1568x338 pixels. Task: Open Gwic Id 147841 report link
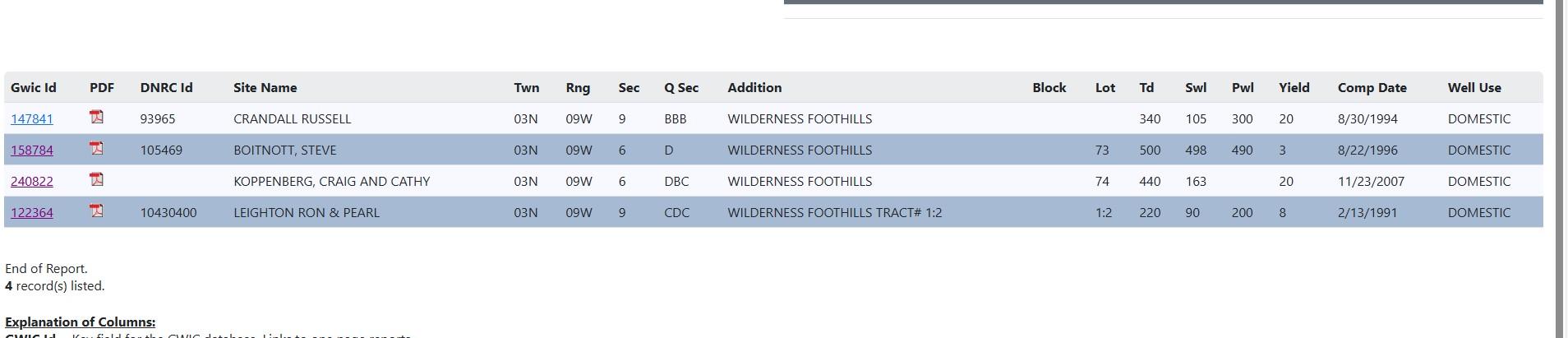32,119
